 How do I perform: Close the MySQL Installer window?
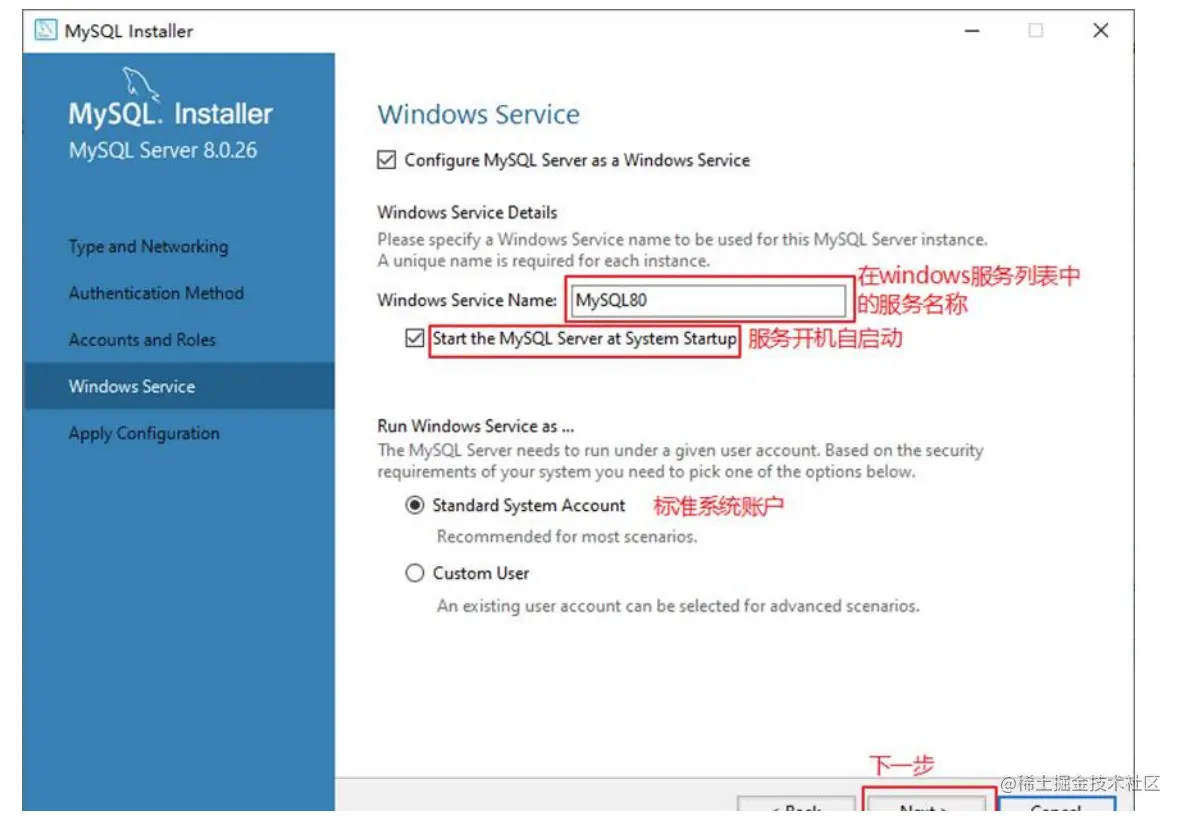pos(1101,31)
